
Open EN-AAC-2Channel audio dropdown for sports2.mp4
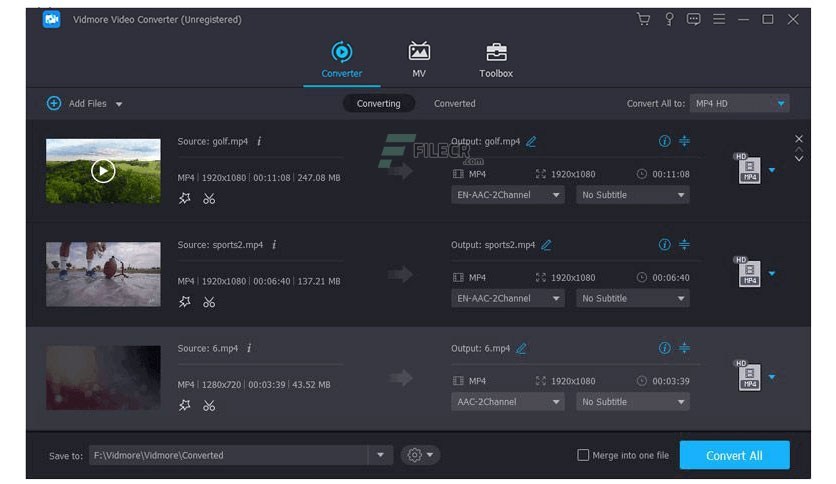(x=508, y=299)
